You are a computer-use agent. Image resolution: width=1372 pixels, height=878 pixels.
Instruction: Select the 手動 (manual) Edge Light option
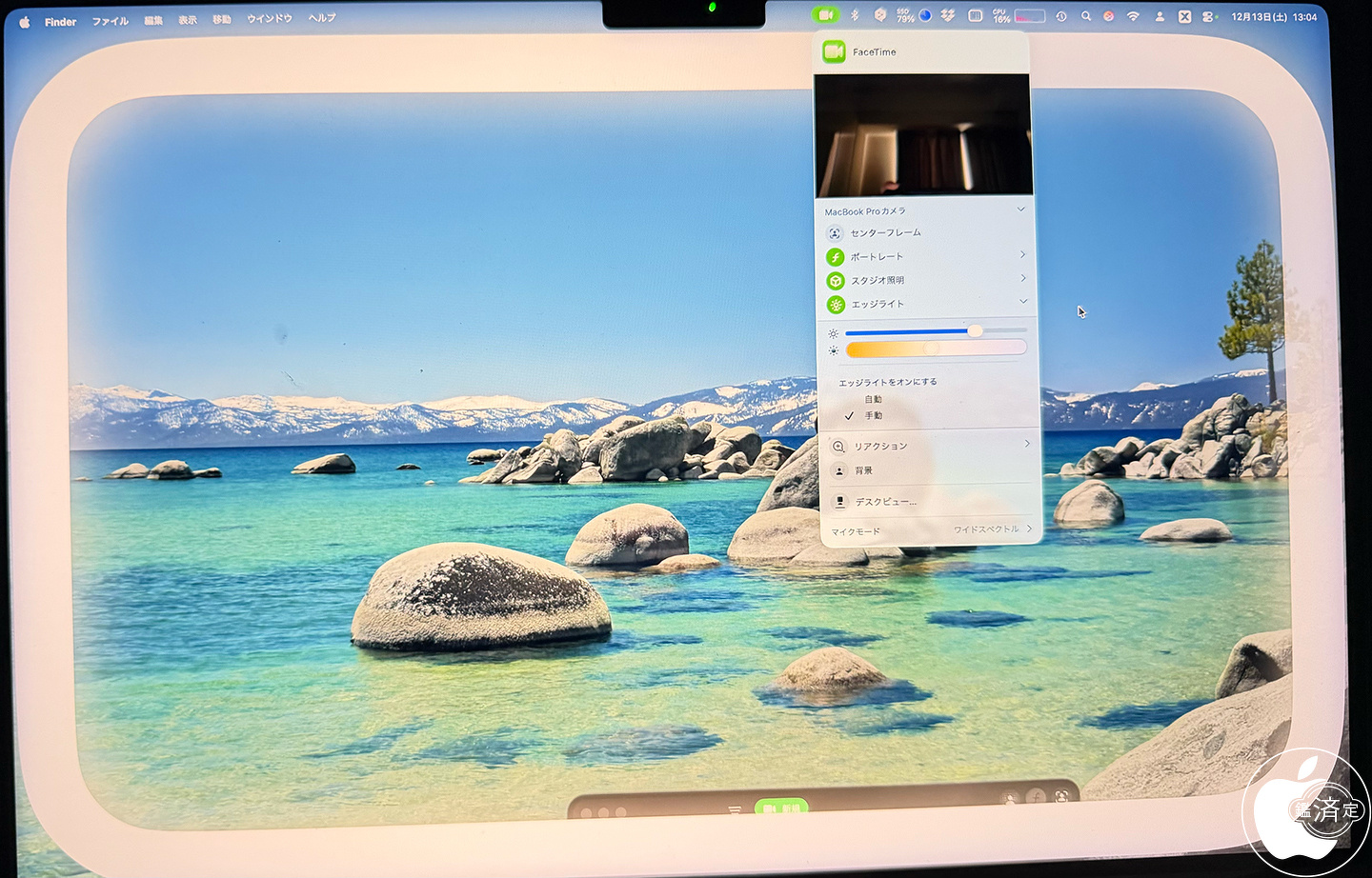coord(873,416)
